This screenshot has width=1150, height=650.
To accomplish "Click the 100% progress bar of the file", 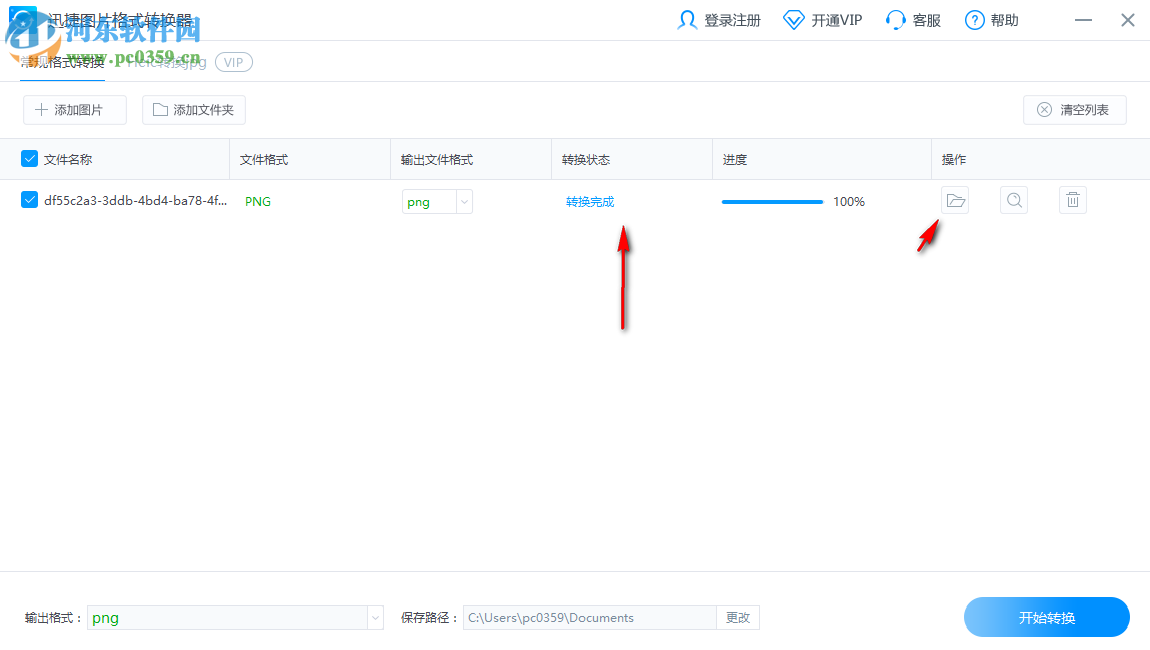I will coord(772,201).
